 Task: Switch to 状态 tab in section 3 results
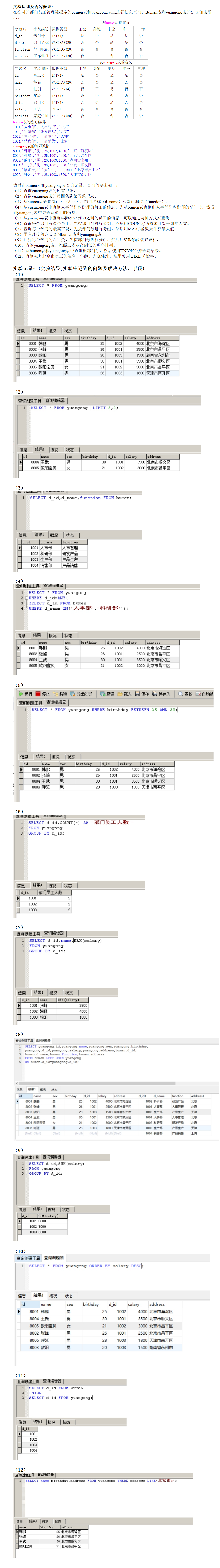(70, 535)
